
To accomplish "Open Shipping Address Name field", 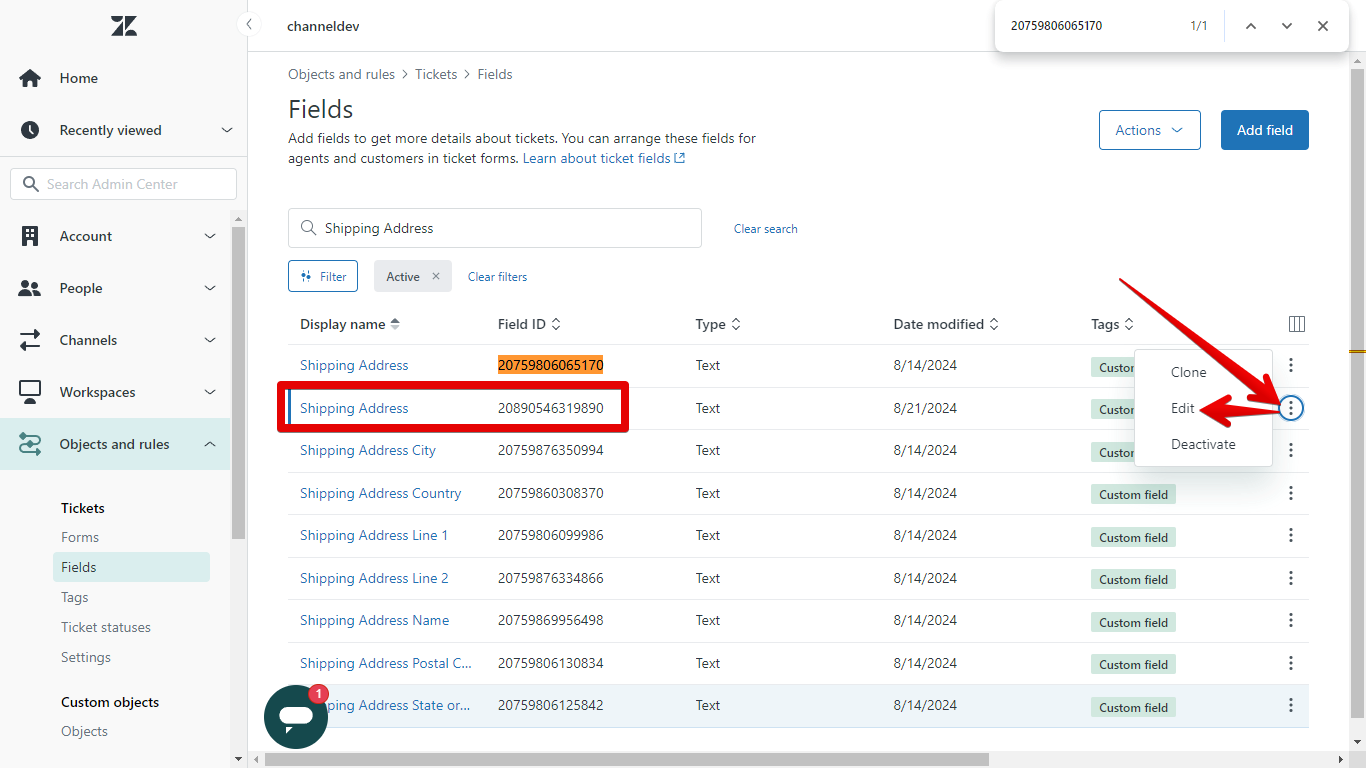I will tap(375, 620).
